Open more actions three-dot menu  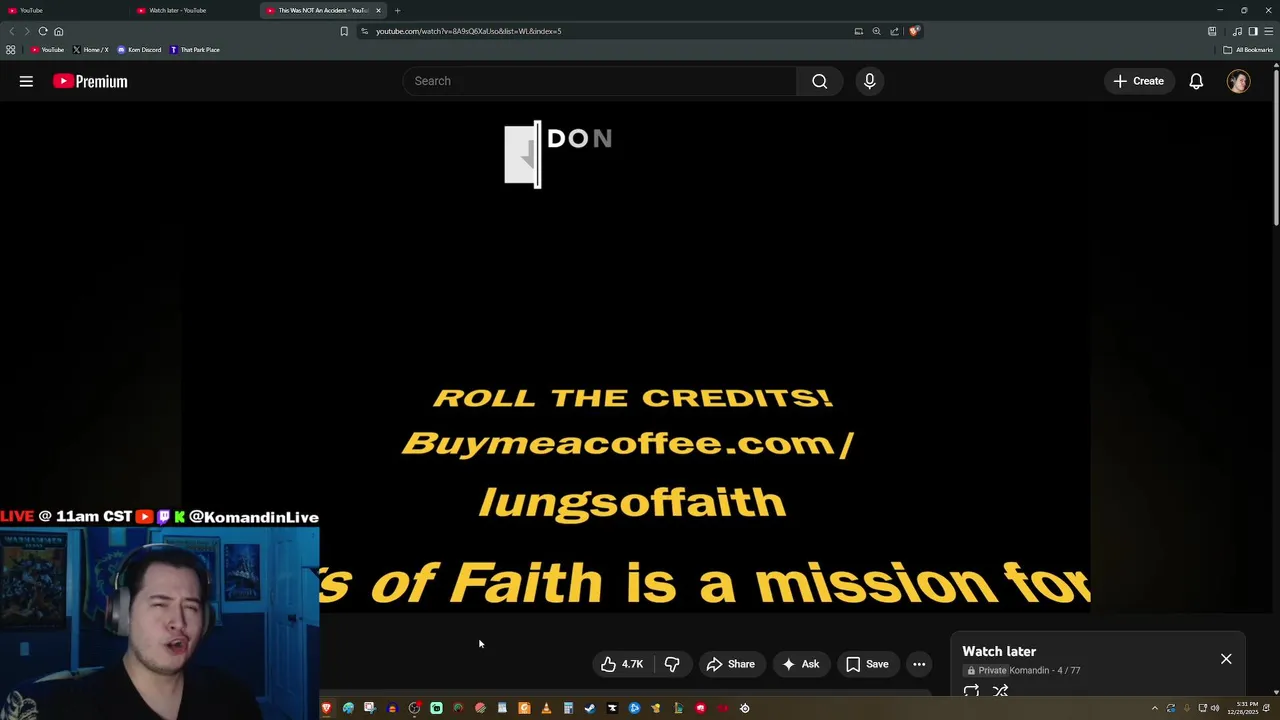[x=919, y=664]
